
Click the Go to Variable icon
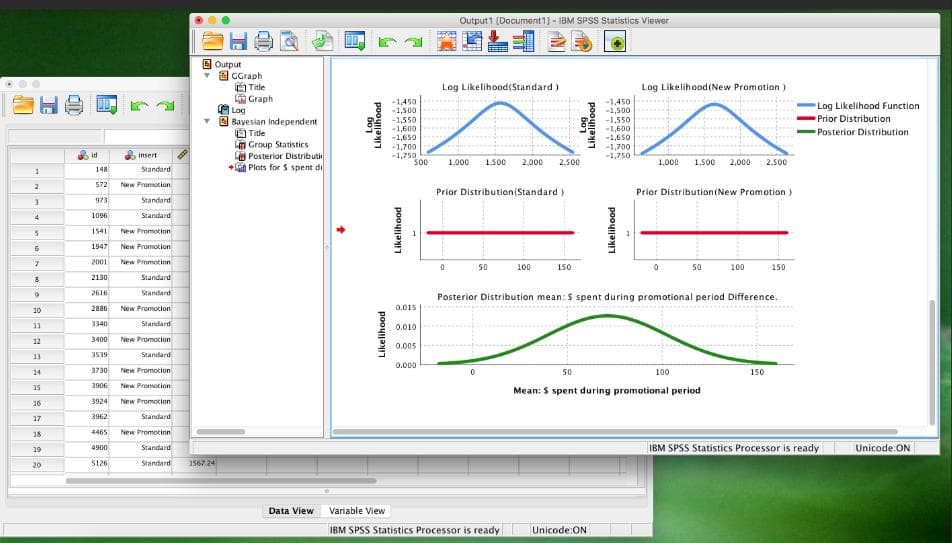pos(497,41)
